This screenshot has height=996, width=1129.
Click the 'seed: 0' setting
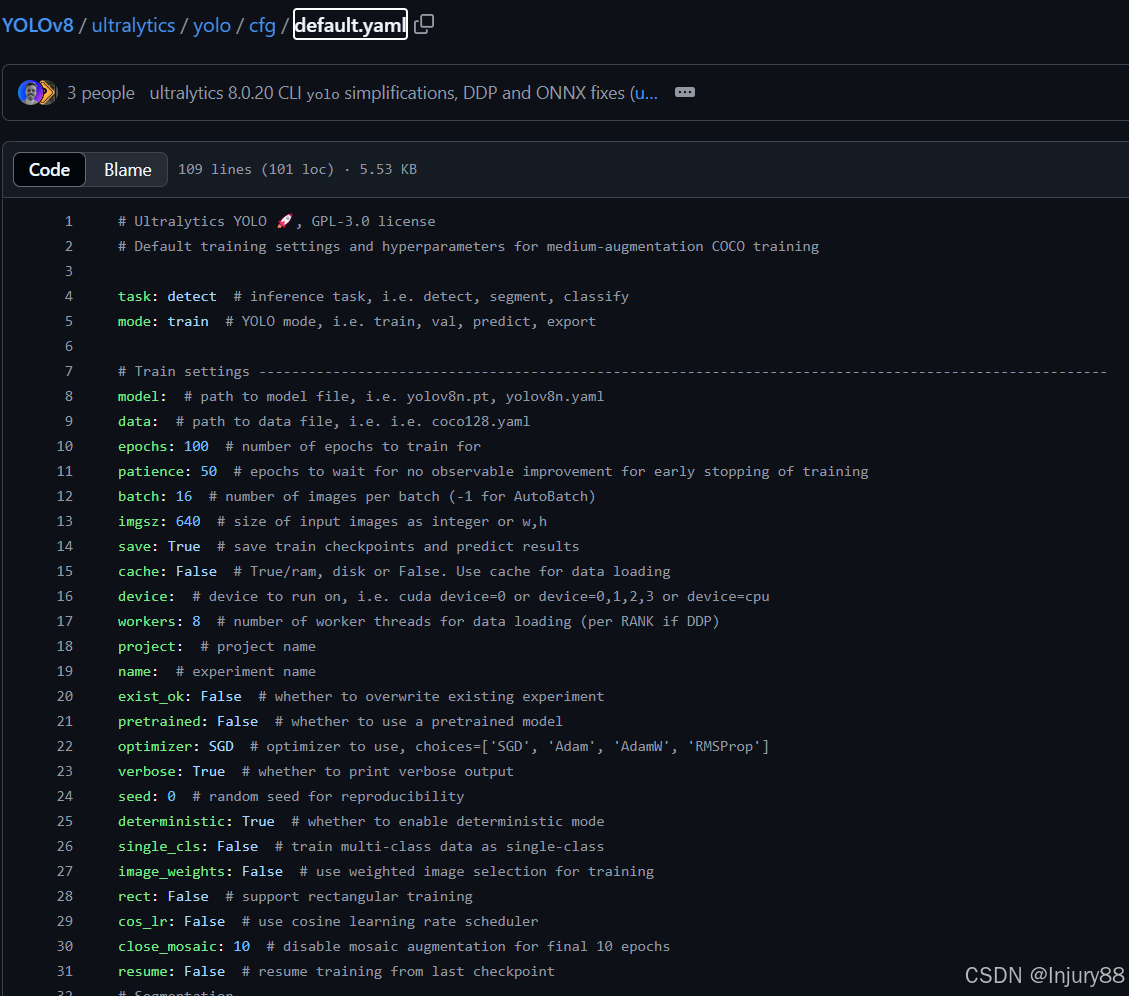pos(146,796)
